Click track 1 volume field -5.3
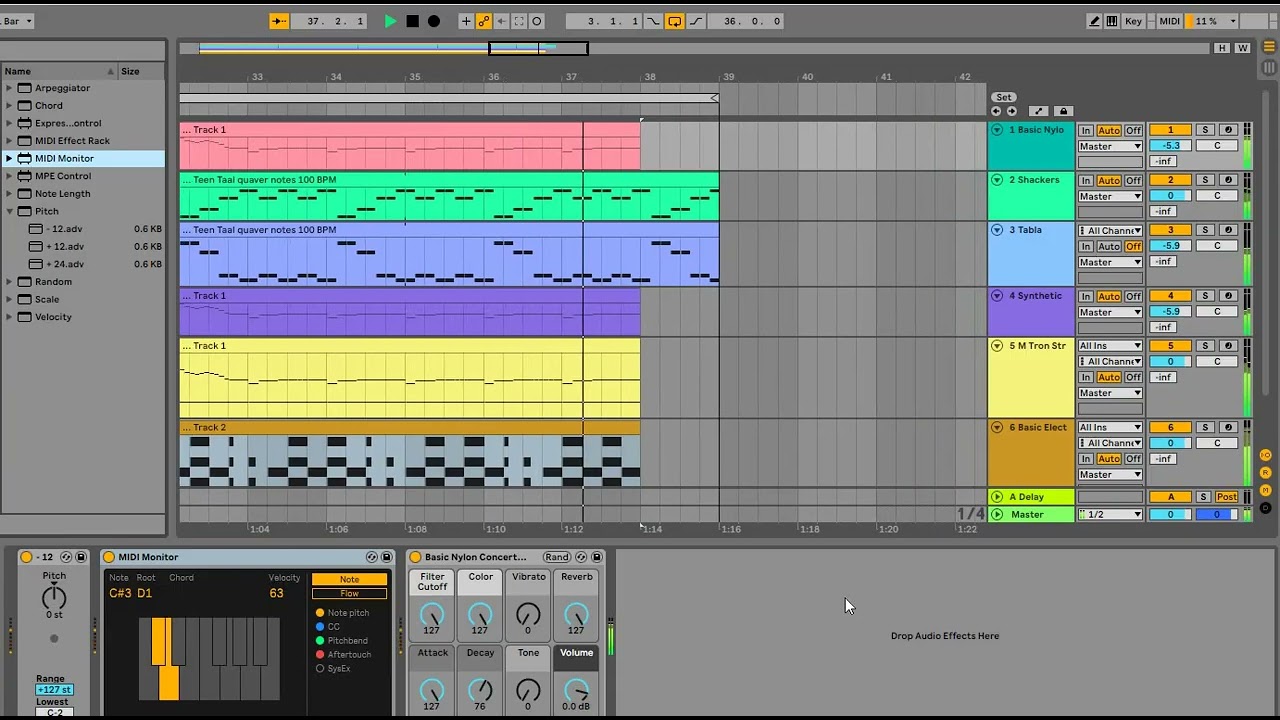1280x720 pixels. coord(1170,146)
